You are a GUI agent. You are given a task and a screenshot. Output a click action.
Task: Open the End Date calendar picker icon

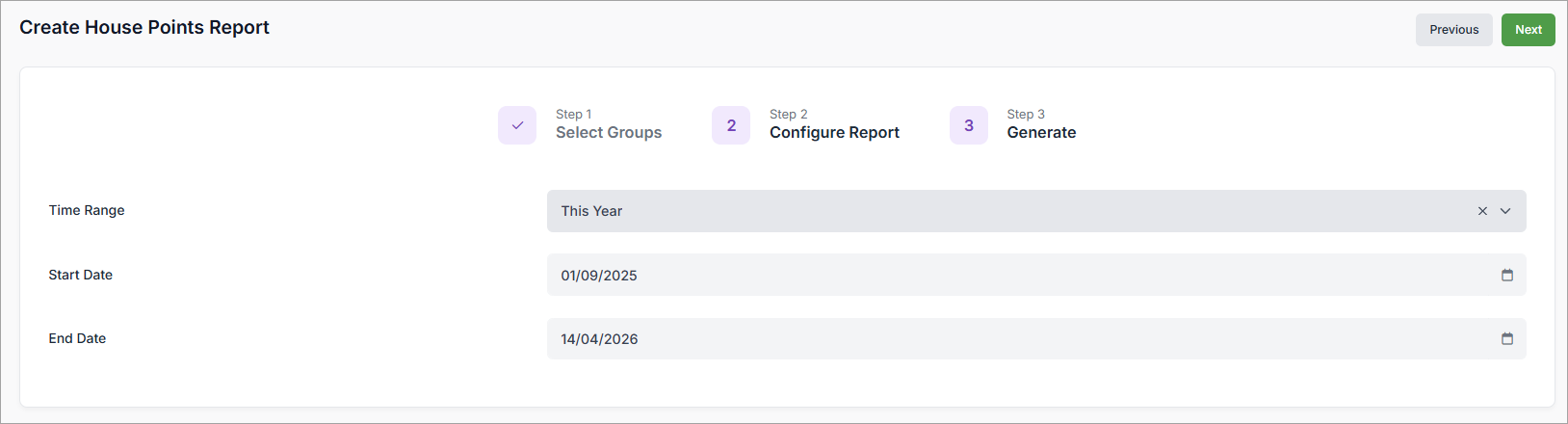tap(1507, 339)
